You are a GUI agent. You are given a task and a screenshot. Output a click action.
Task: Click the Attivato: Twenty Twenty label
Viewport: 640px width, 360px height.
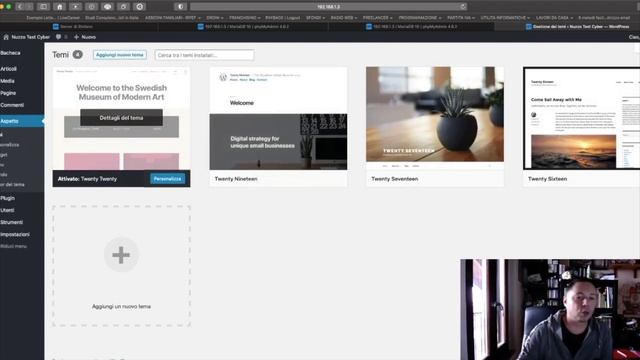[87, 179]
